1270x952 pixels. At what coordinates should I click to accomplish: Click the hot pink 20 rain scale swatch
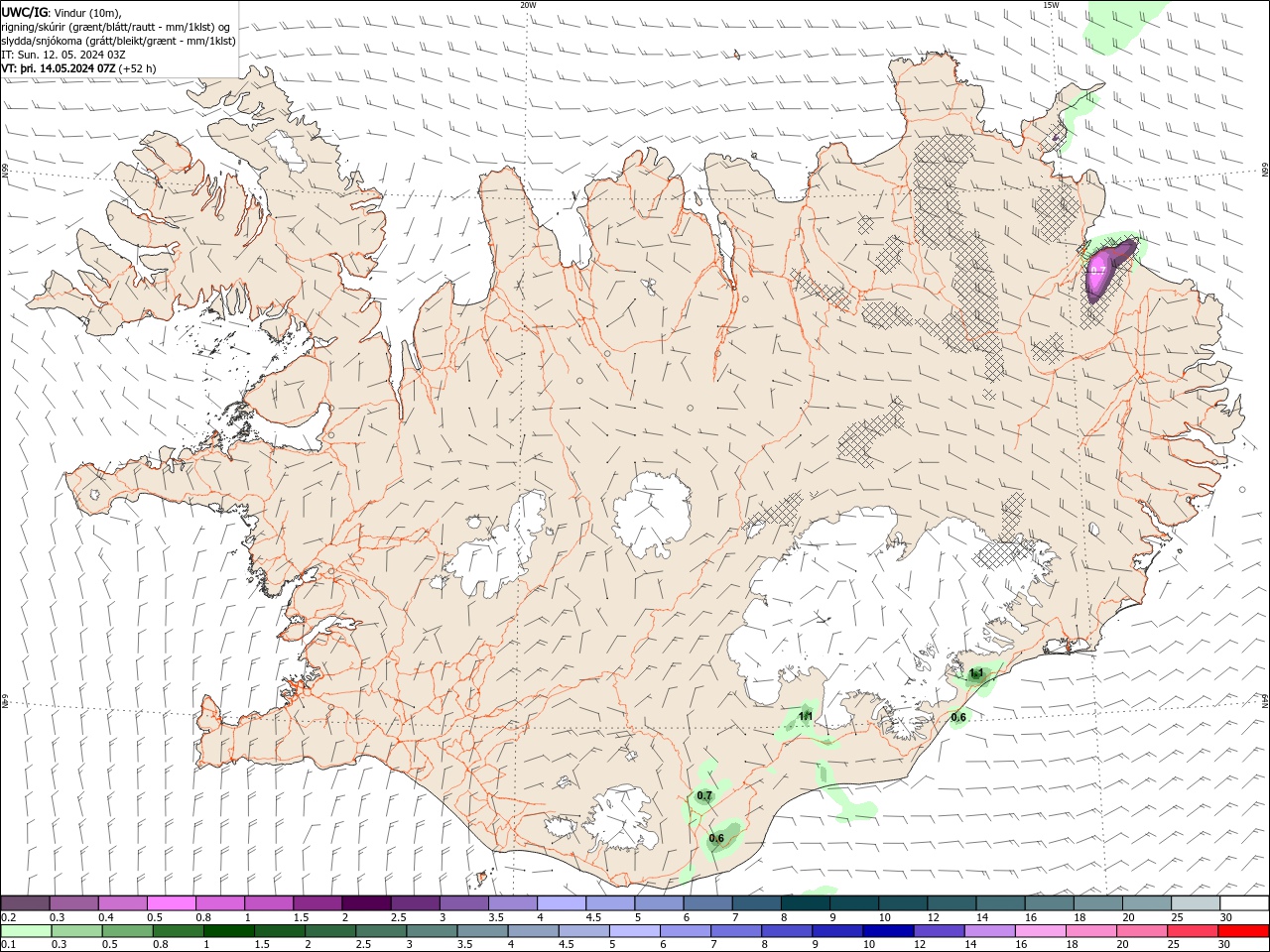(x=1141, y=931)
